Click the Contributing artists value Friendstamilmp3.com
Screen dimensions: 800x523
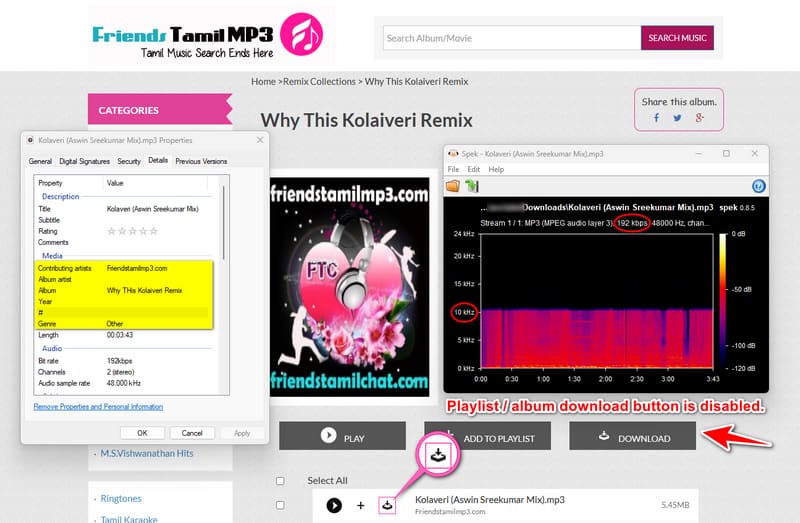137,268
